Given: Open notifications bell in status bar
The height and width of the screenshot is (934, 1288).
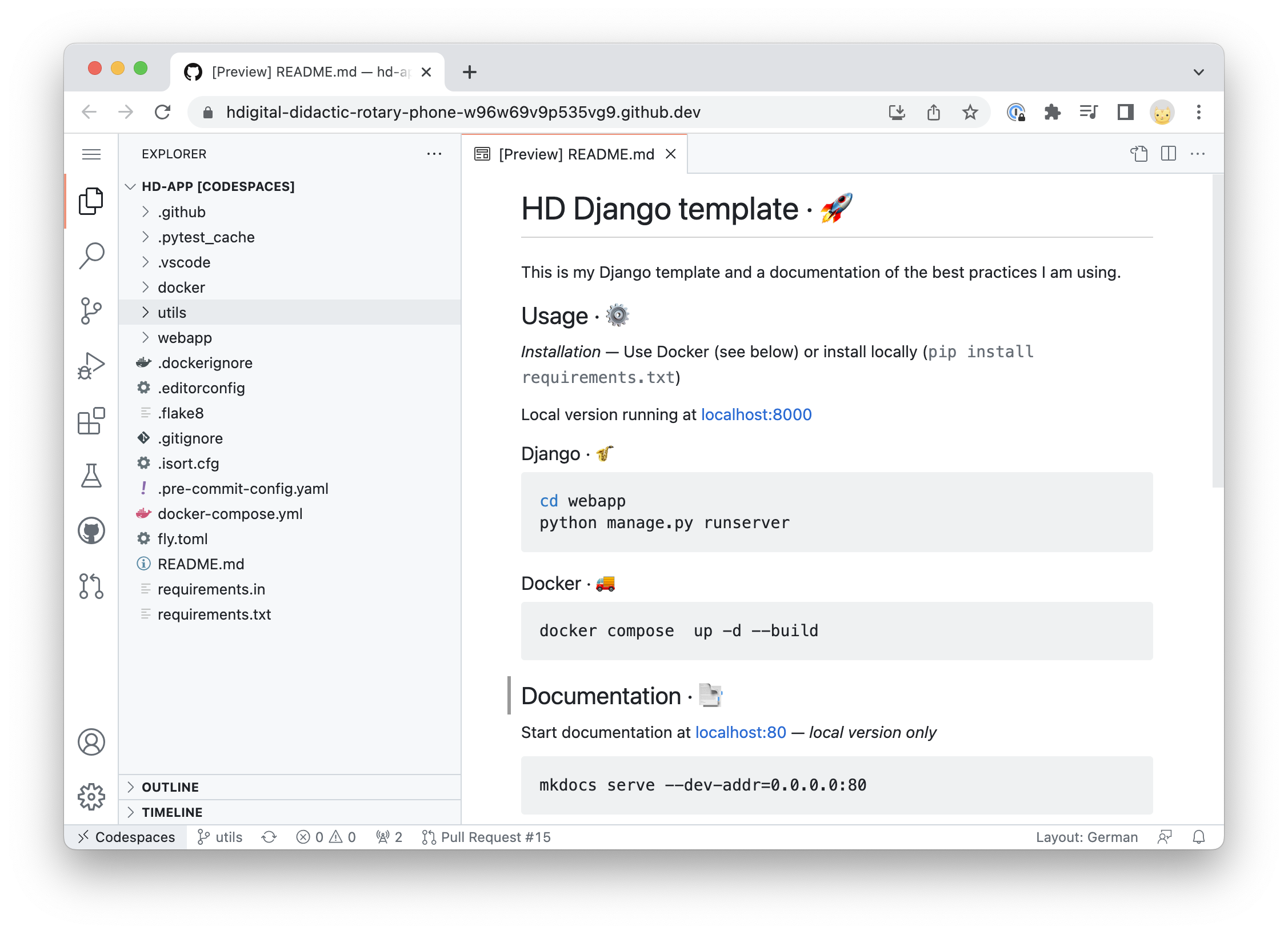Looking at the screenshot, I should [x=1199, y=837].
